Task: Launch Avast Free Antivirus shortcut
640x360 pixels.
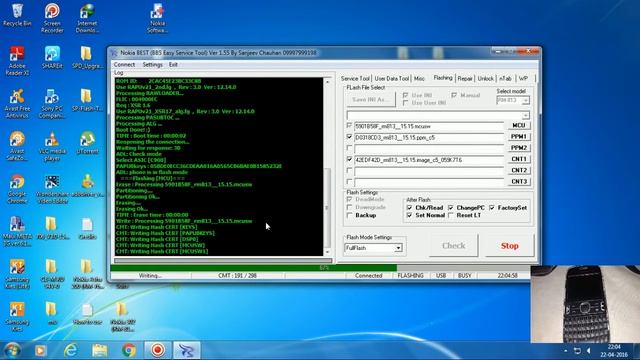Action: [x=17, y=103]
